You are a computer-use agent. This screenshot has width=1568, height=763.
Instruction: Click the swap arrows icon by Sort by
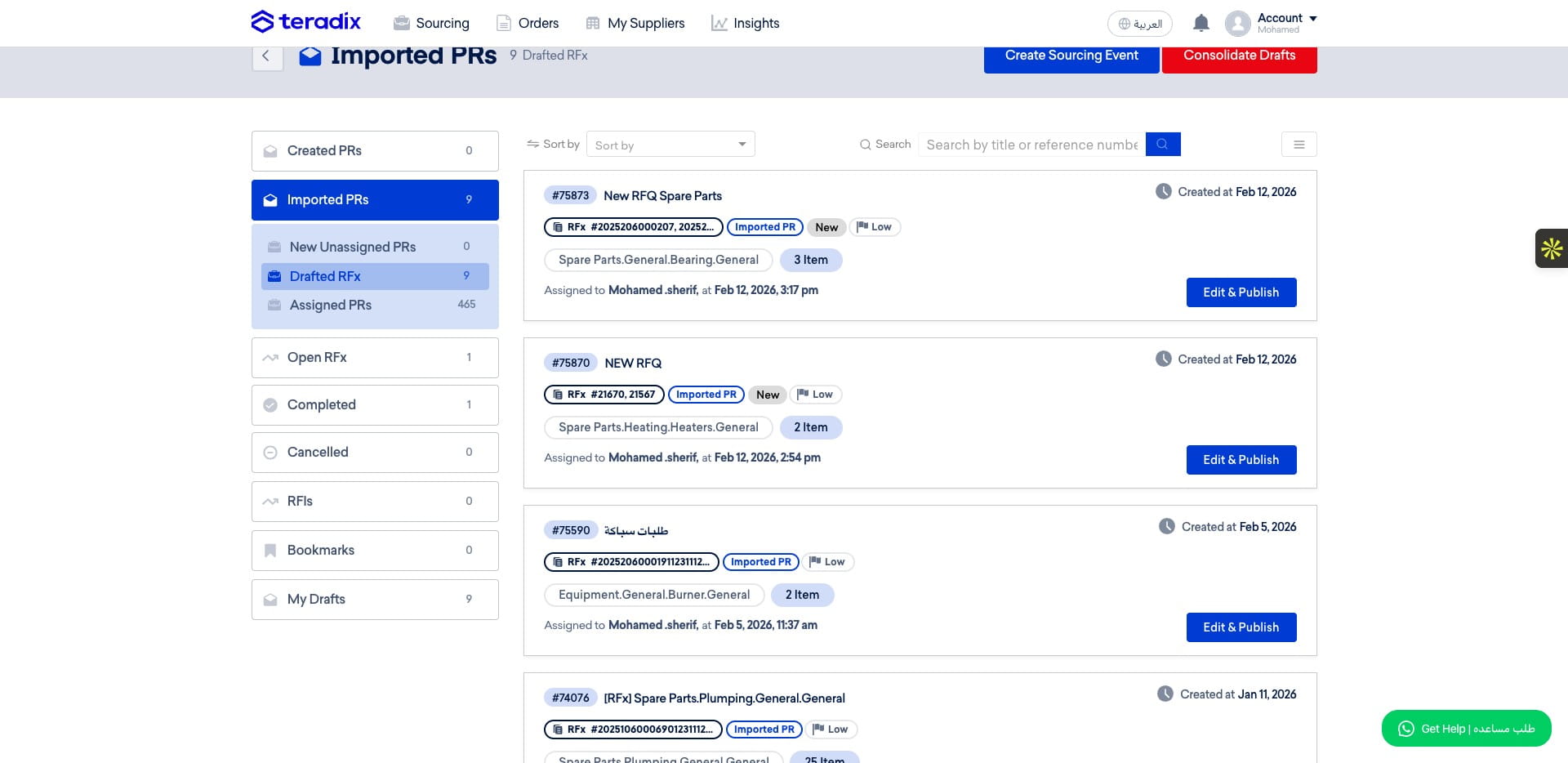point(532,144)
